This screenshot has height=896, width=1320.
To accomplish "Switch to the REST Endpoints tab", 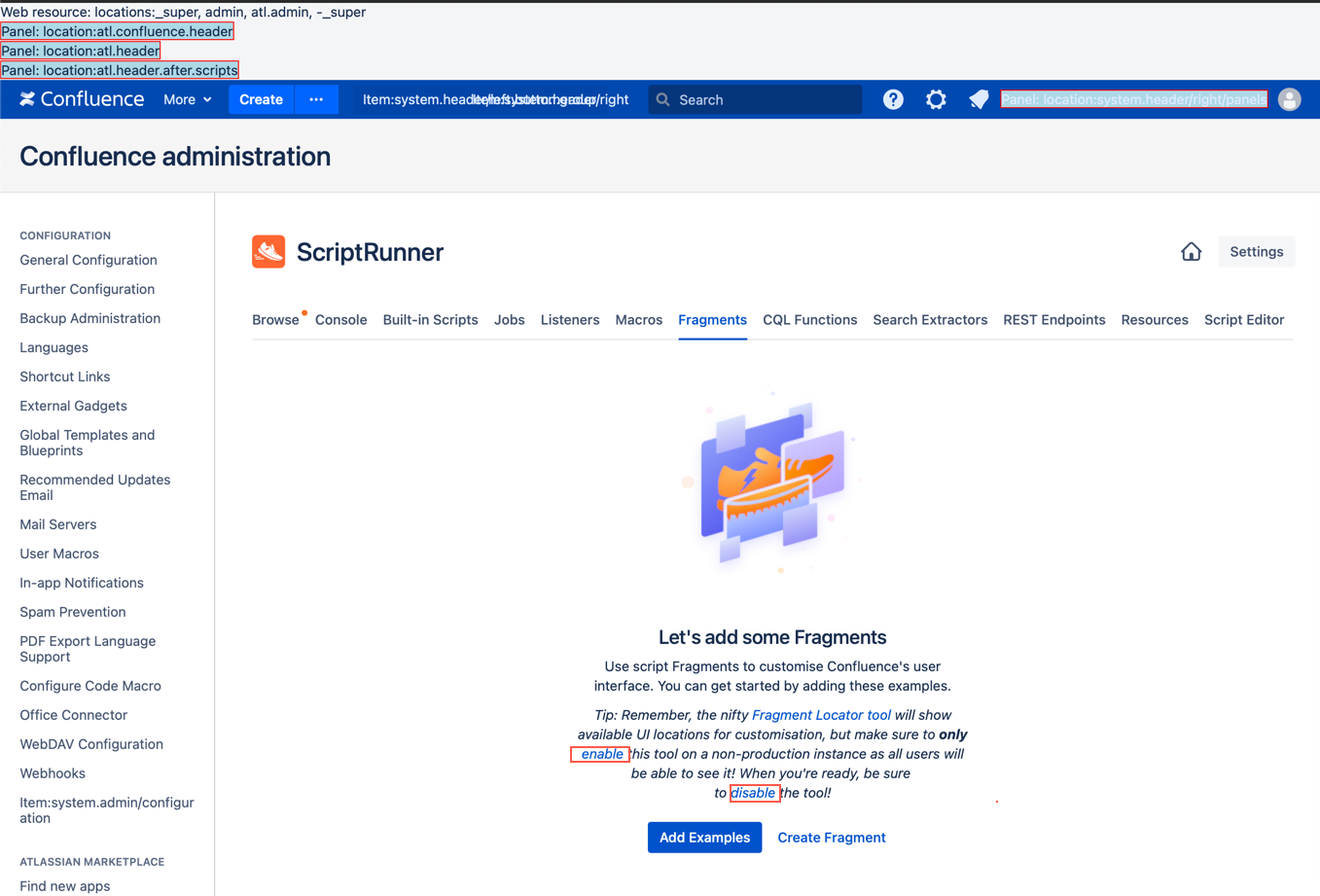I will [1053, 320].
